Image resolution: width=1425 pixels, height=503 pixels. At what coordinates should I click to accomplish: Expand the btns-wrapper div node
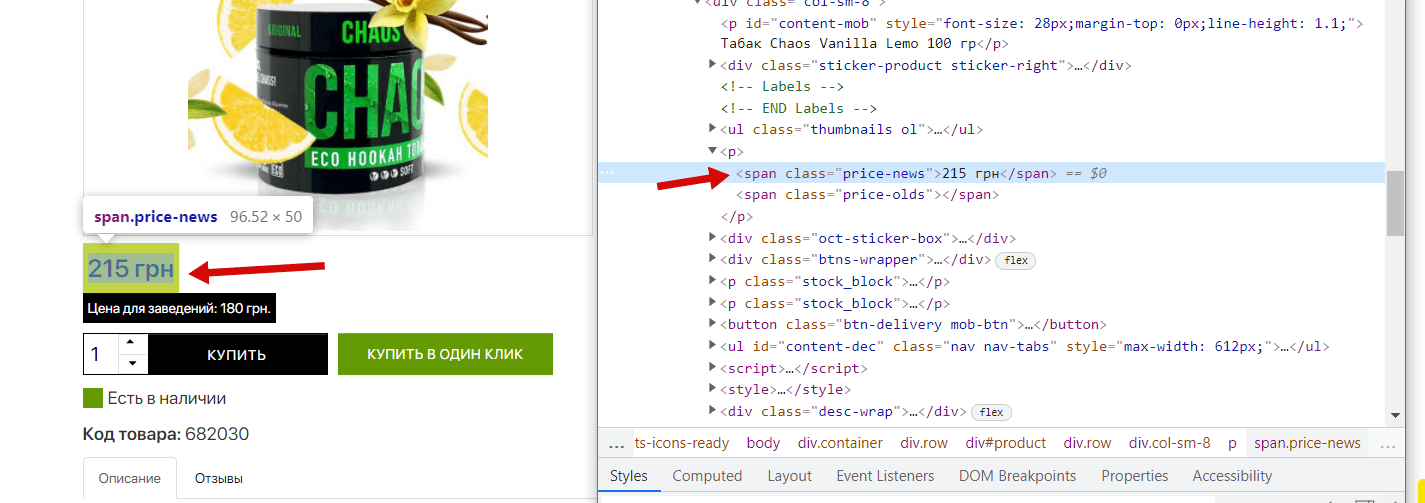(x=713, y=260)
